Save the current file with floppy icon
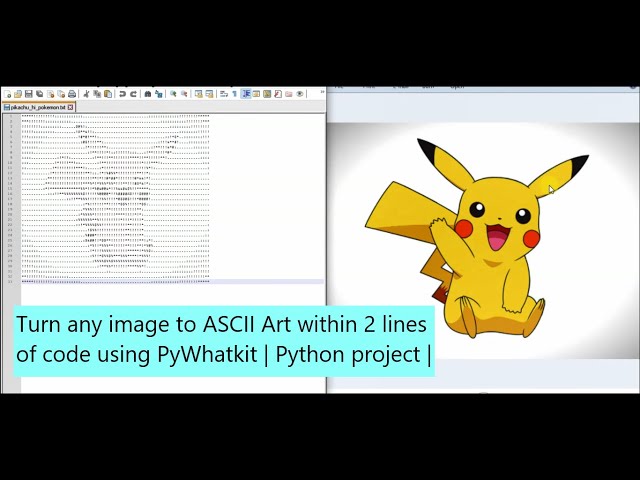The width and height of the screenshot is (640, 480). pyautogui.click(x=29, y=94)
